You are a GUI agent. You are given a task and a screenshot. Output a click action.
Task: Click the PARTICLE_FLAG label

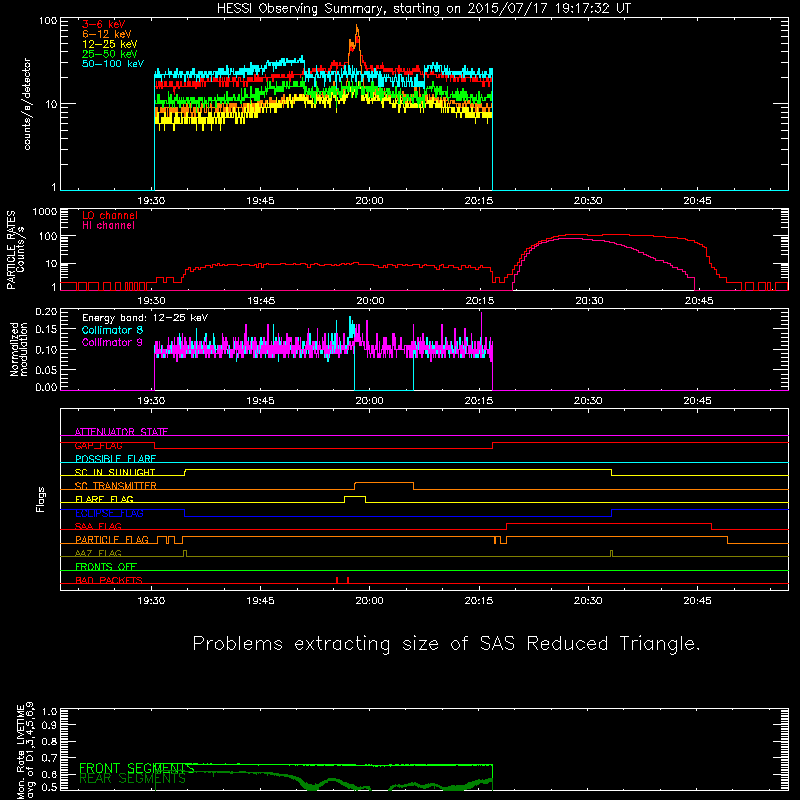tap(112, 540)
